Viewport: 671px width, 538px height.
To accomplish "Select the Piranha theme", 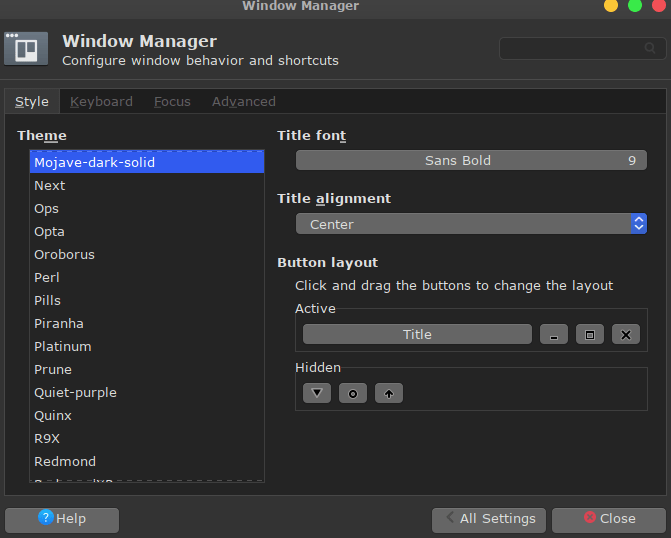I will coord(147,324).
